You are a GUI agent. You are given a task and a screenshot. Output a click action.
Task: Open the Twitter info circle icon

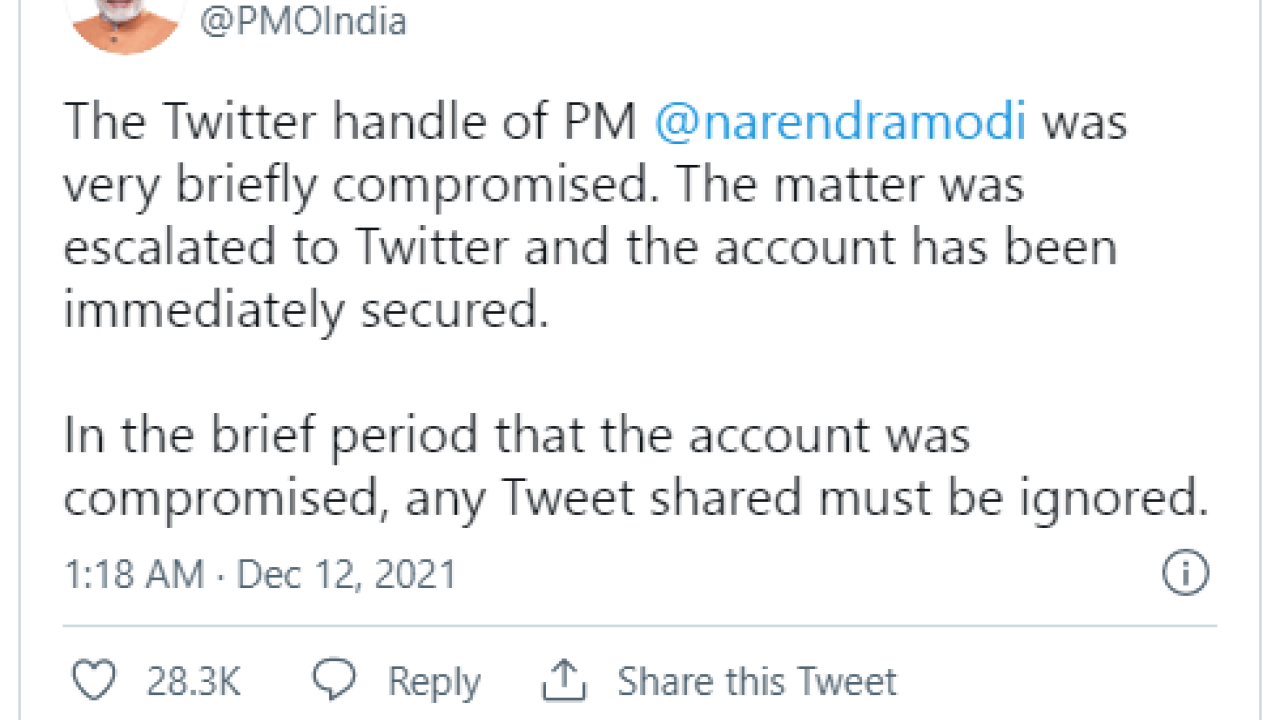[x=1186, y=574]
